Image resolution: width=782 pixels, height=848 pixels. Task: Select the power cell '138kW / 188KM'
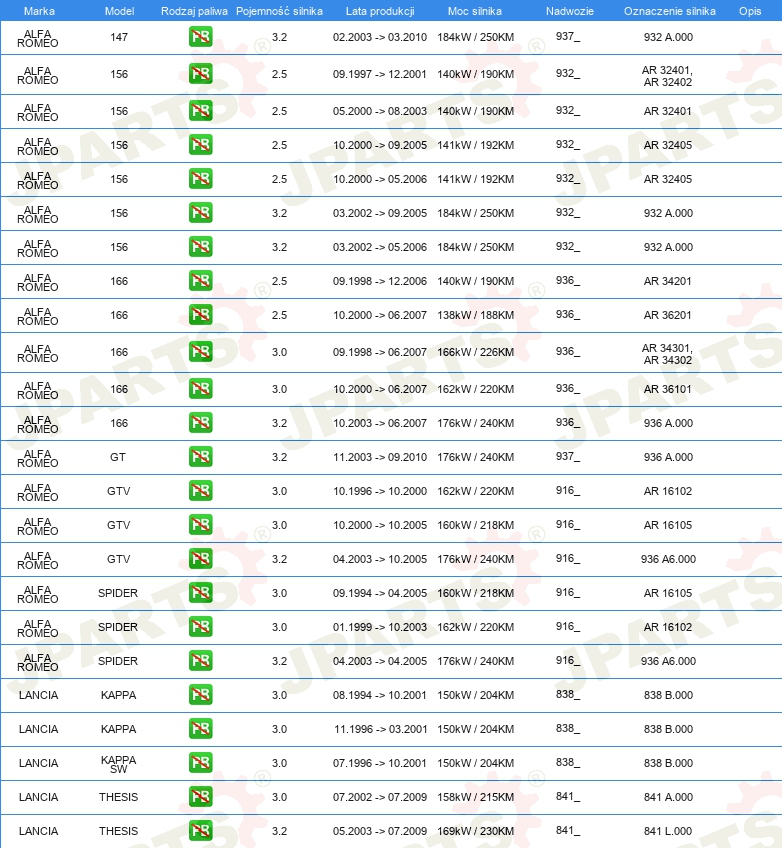(x=475, y=315)
